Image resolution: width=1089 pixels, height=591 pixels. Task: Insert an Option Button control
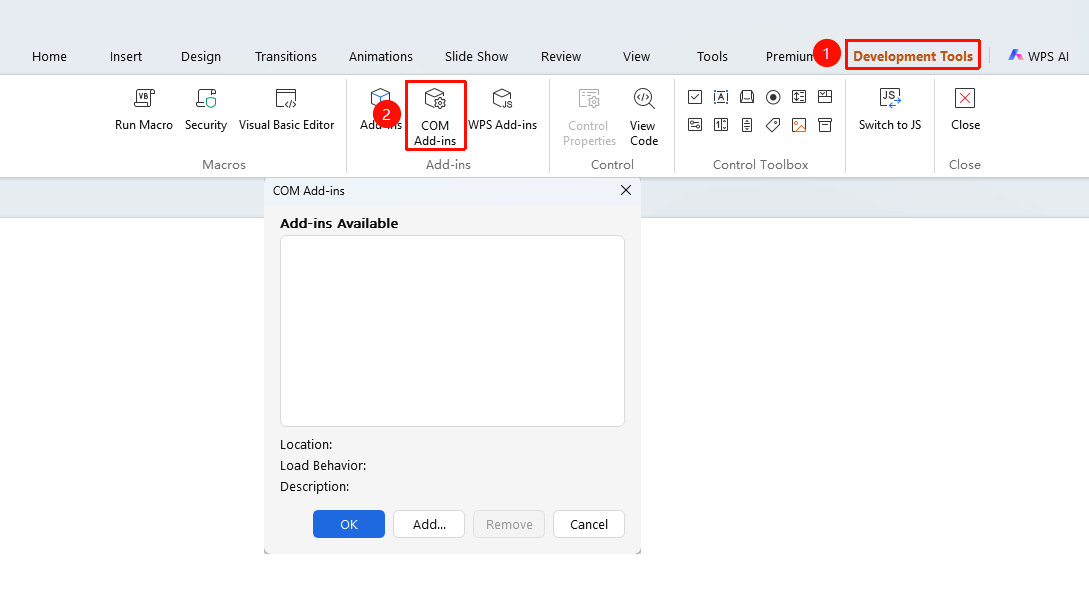click(773, 97)
